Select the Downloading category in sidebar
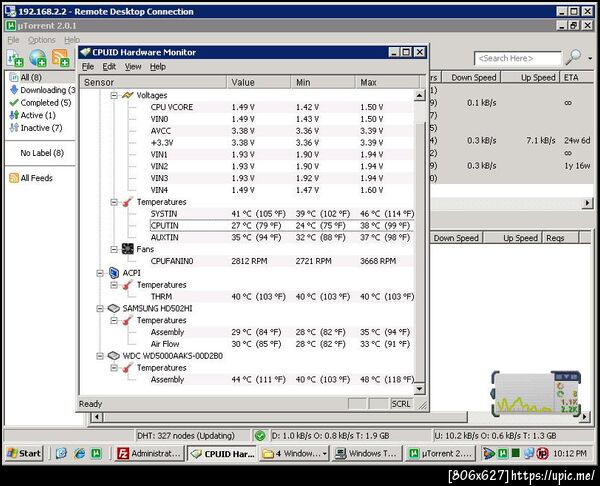600x486 pixels. pyautogui.click(x=42, y=90)
